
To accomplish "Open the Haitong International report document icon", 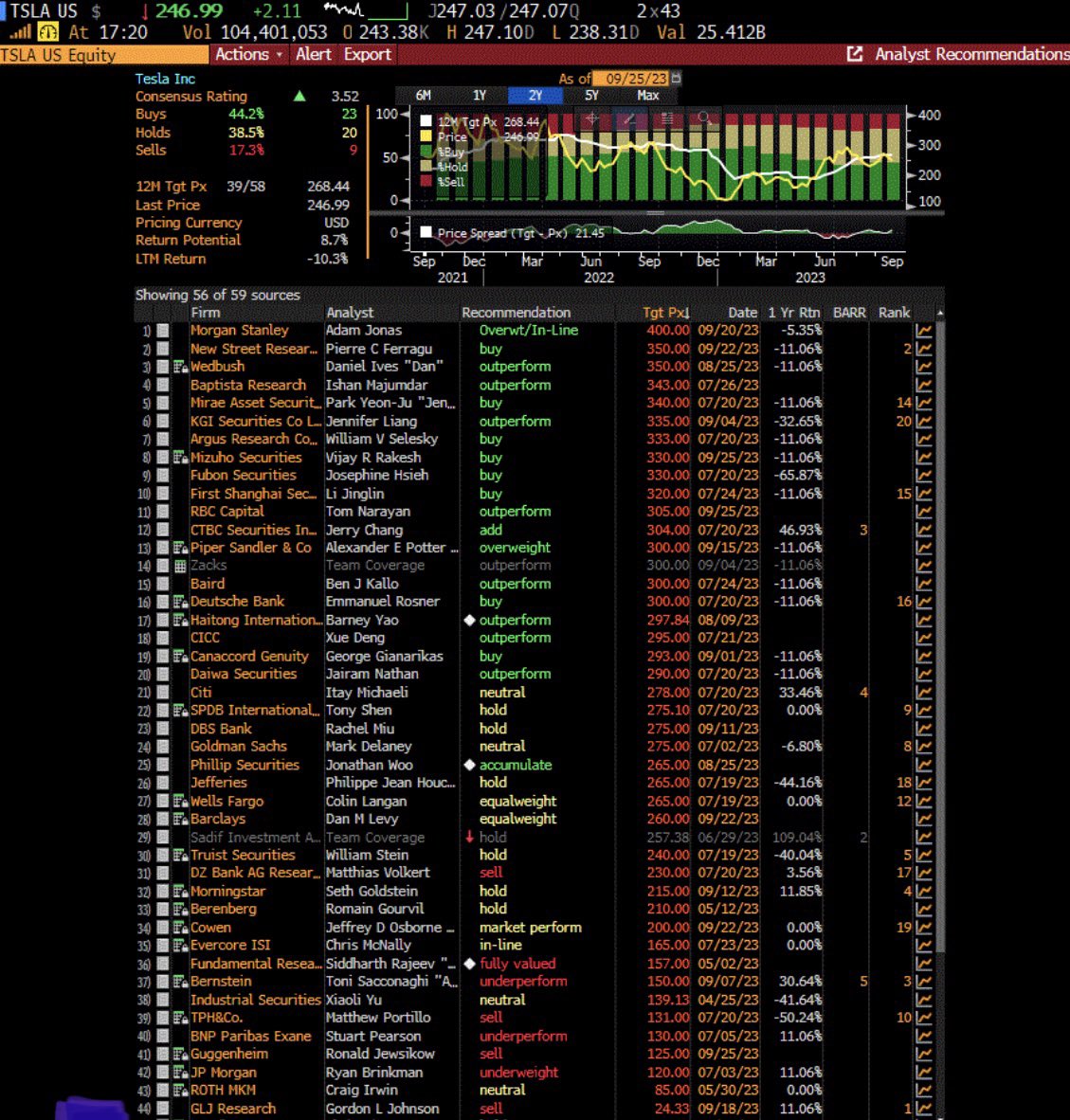I will coord(181,620).
